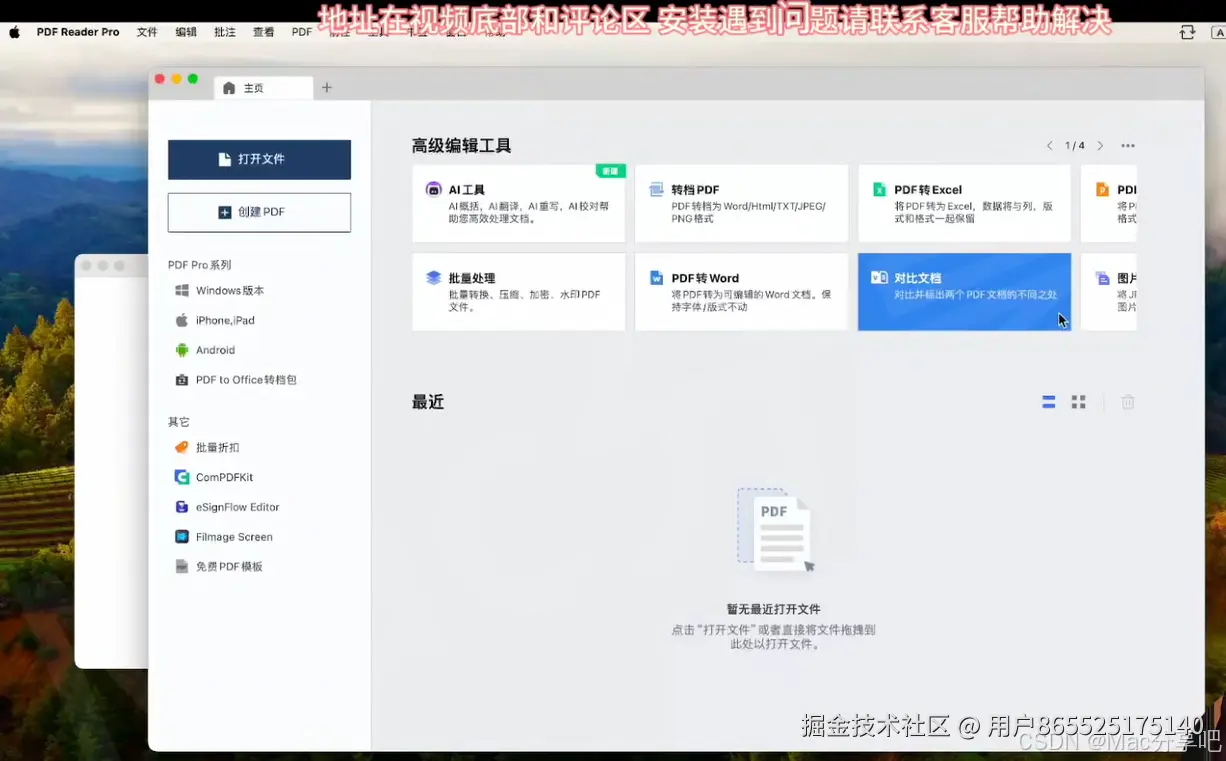Toggle the trash icon beside view options

tap(1127, 401)
